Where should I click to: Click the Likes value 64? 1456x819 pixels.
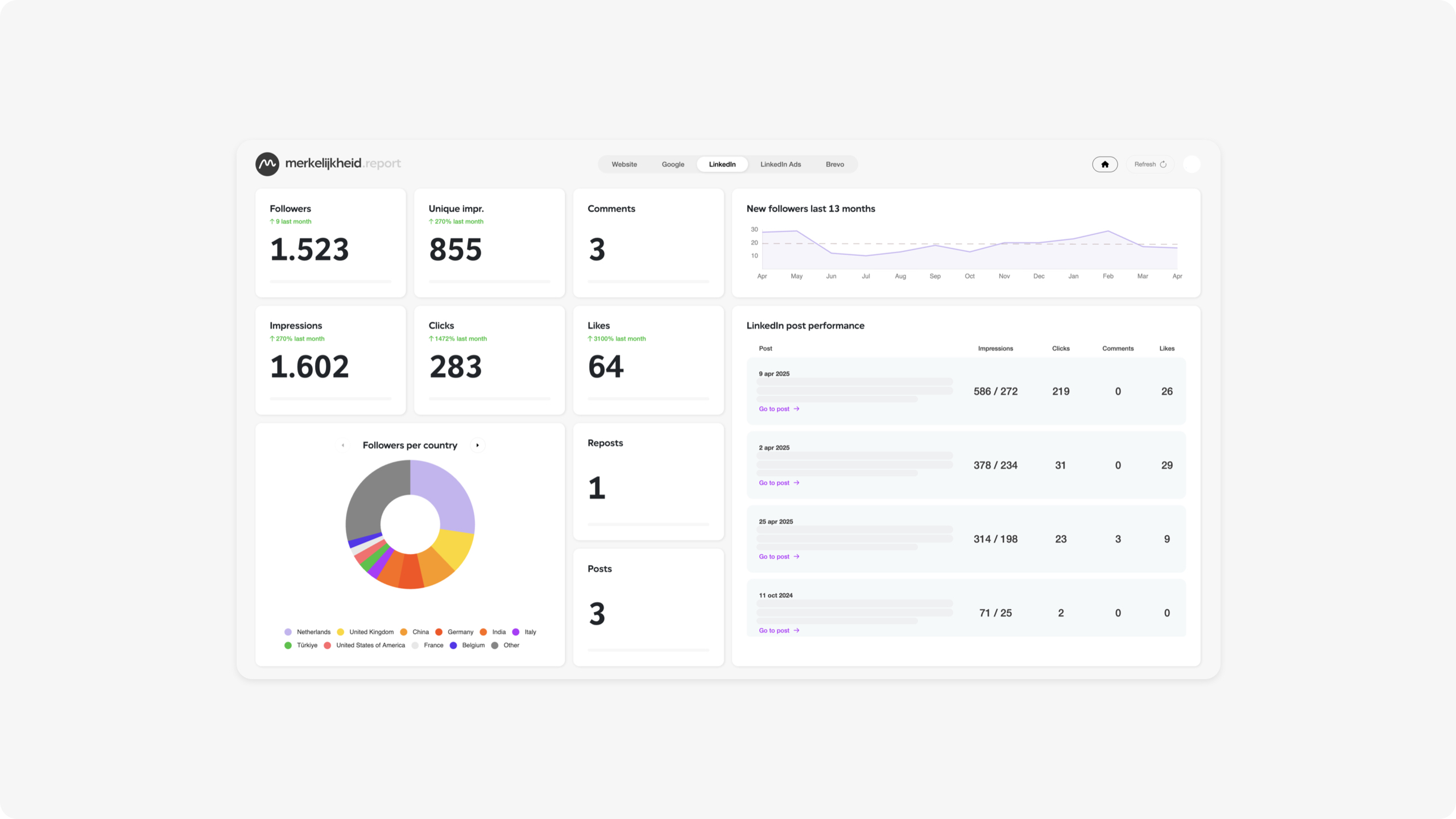[606, 367]
